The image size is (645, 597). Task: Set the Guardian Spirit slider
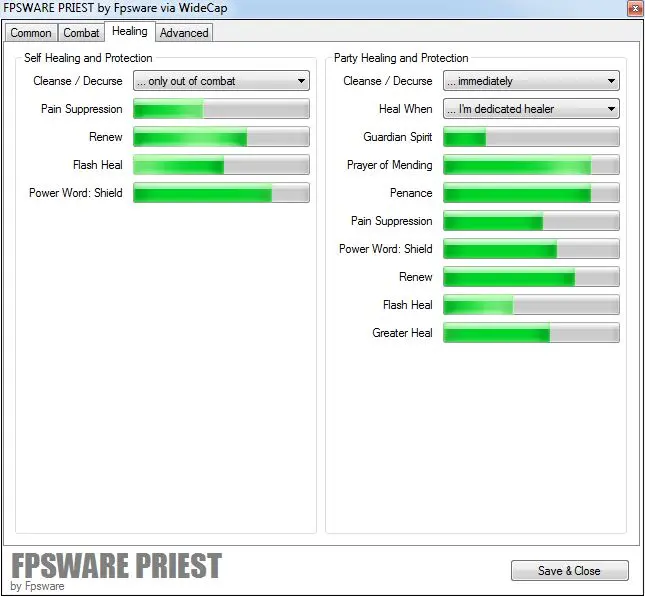pos(531,137)
